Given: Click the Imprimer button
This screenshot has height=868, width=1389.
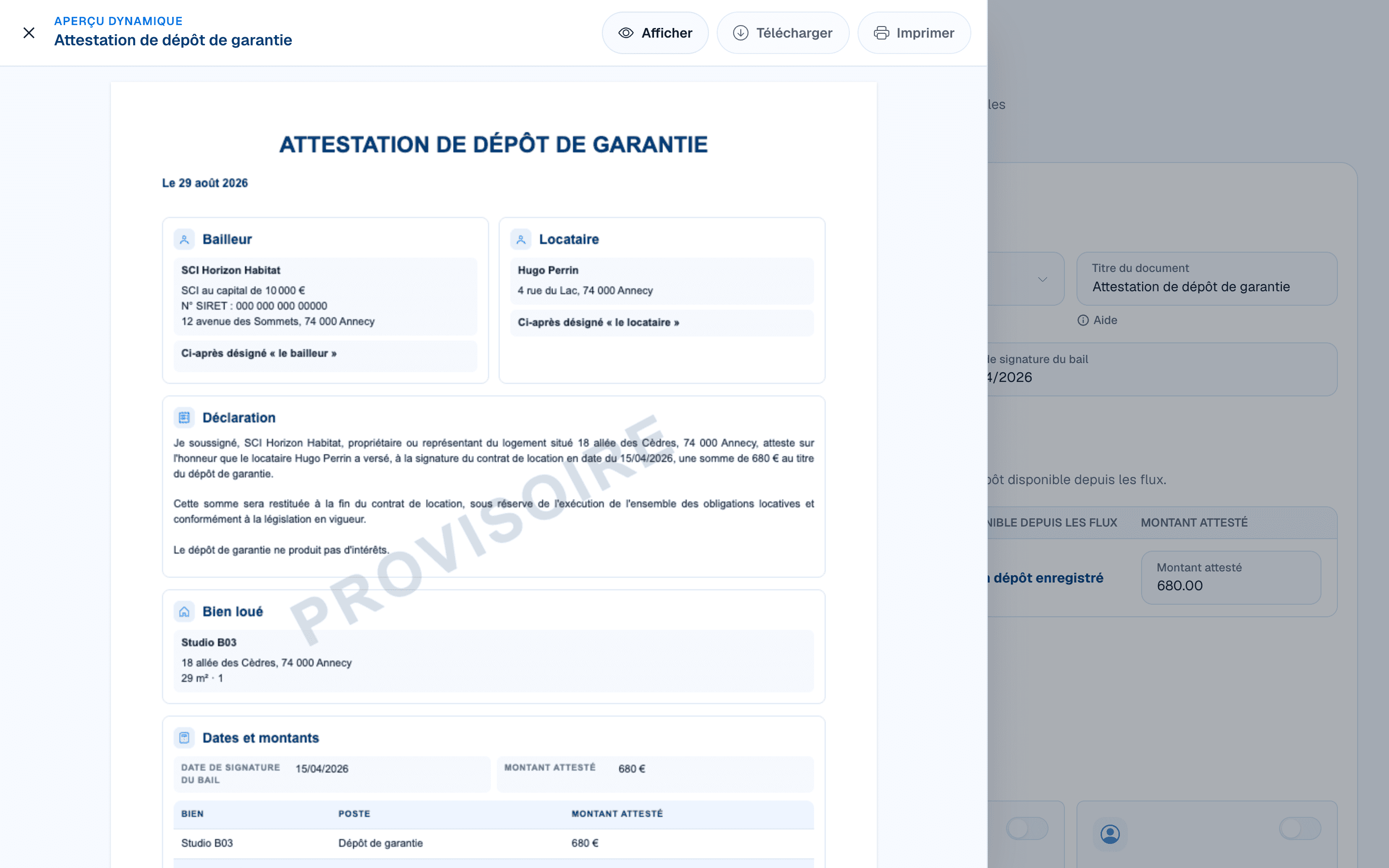Looking at the screenshot, I should tap(914, 33).
